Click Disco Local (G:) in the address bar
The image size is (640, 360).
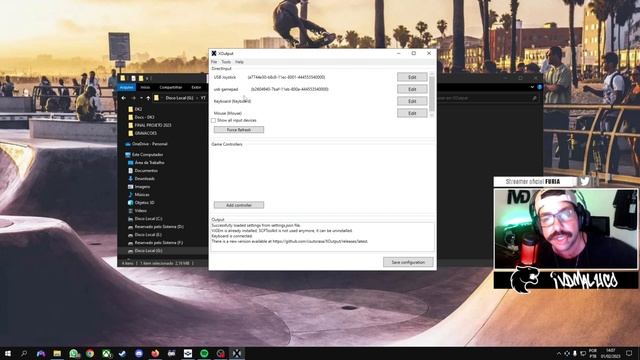[179, 98]
